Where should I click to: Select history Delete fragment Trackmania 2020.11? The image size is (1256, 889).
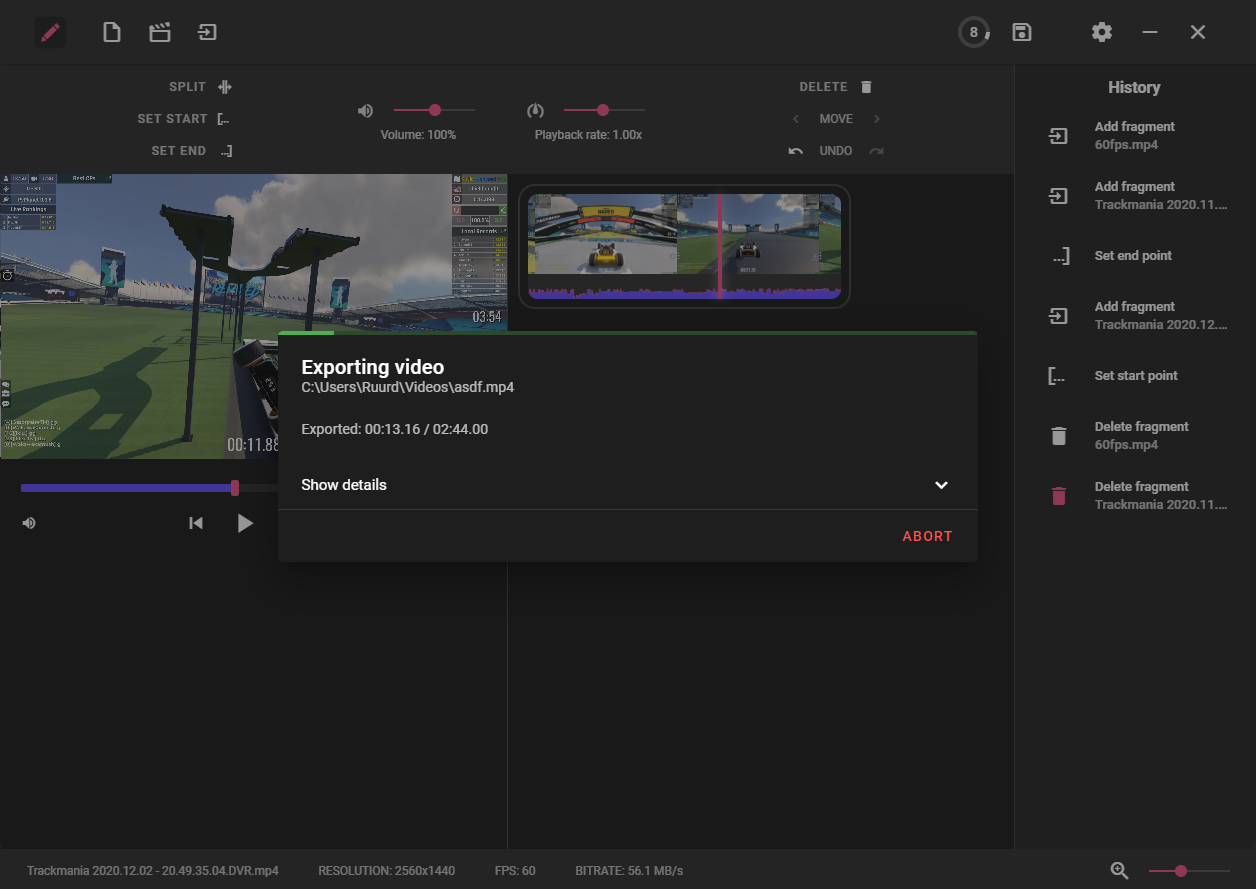click(1135, 496)
